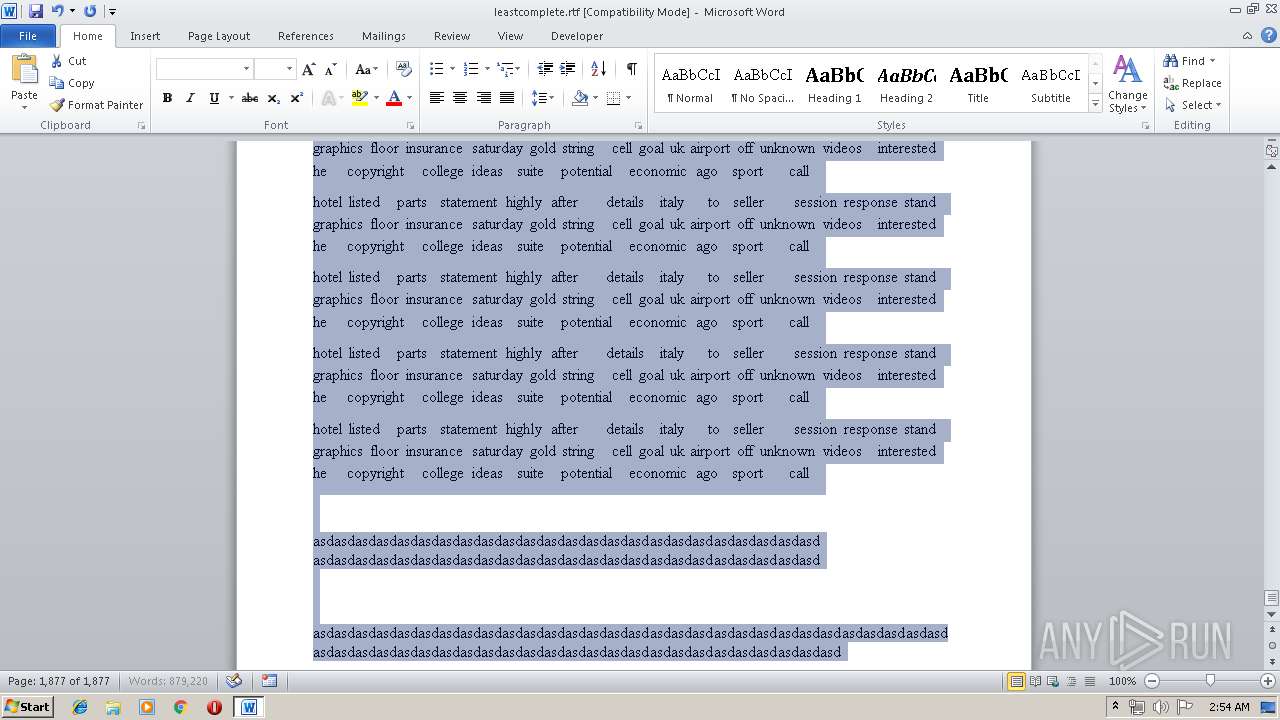
Task: Click the spelling check status icon
Action: coord(233,681)
